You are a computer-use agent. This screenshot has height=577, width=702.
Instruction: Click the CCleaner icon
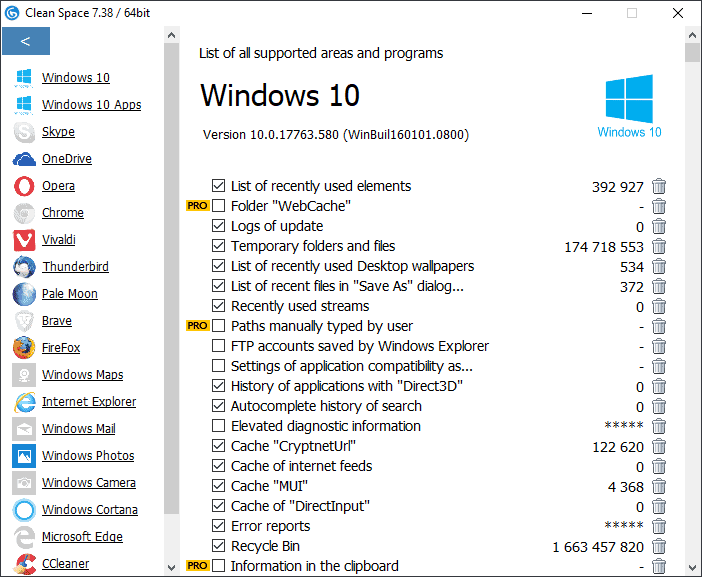click(24, 564)
